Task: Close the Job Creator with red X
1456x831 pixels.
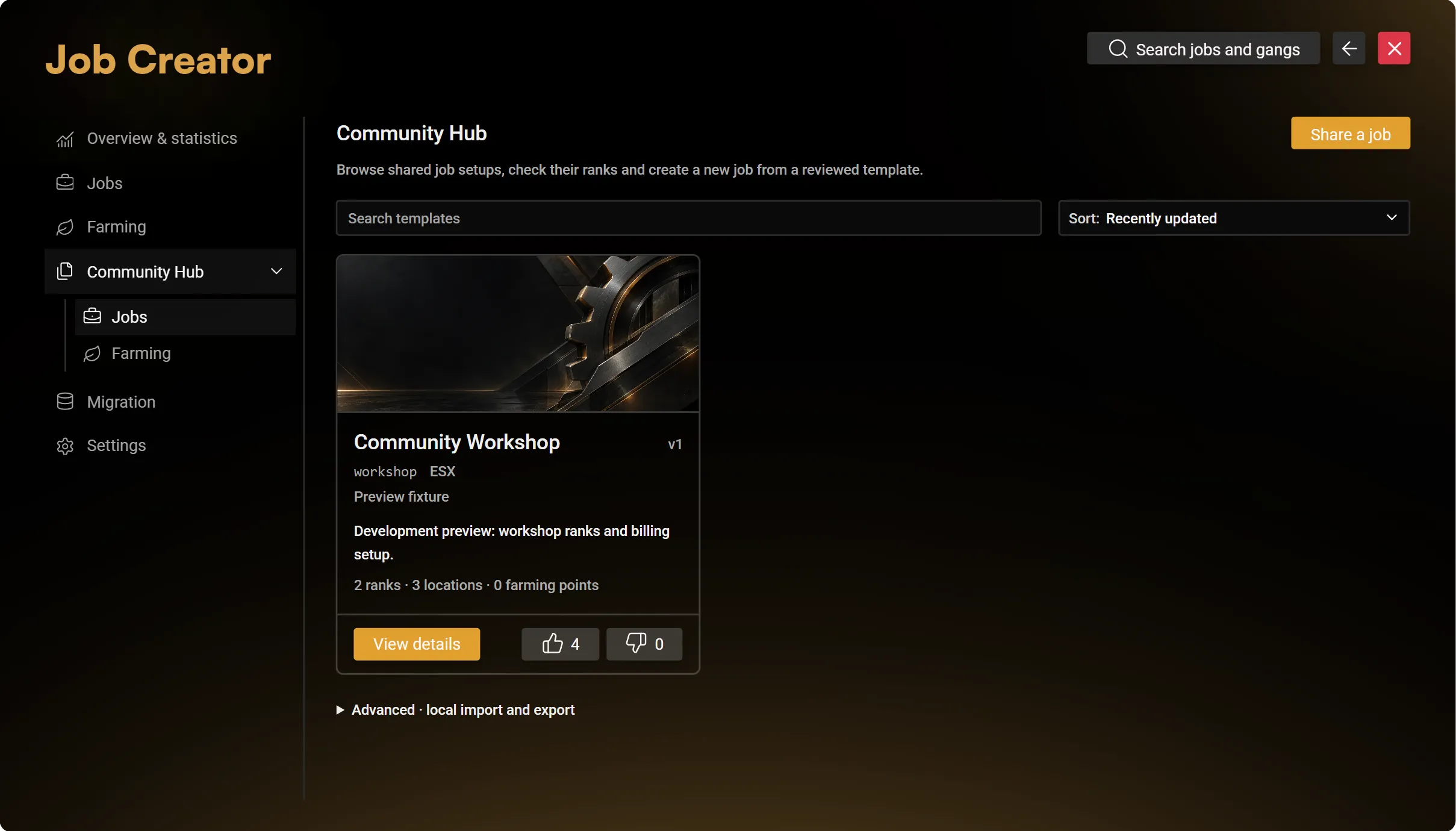Action: (1394, 48)
